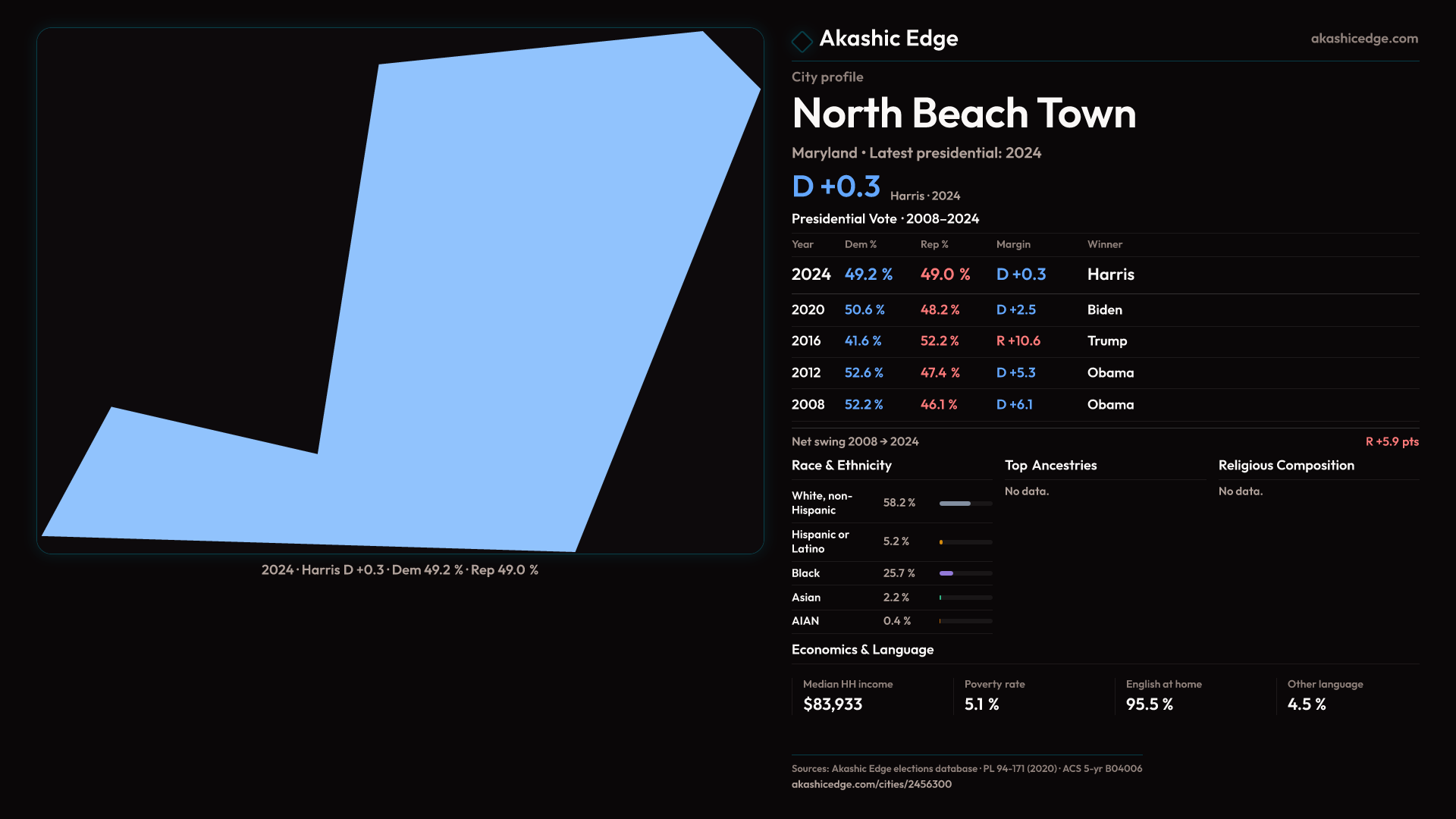Click the Hispanic or Latino percentage bar
1456x819 pixels.
point(965,542)
